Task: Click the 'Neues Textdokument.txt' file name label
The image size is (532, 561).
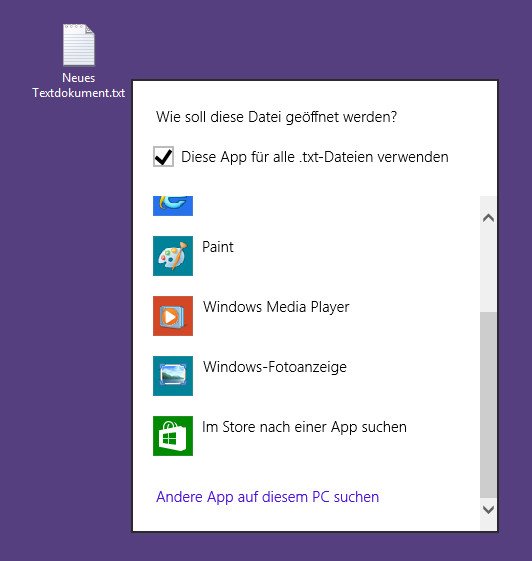Action: pyautogui.click(x=79, y=85)
